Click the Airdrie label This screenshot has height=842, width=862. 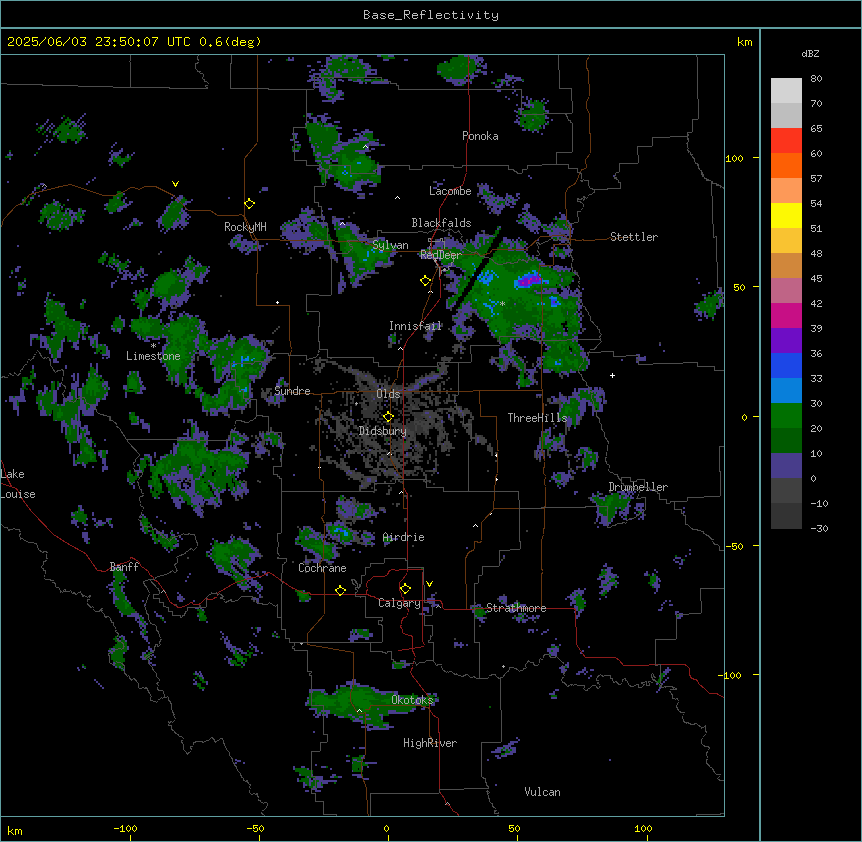pos(403,537)
